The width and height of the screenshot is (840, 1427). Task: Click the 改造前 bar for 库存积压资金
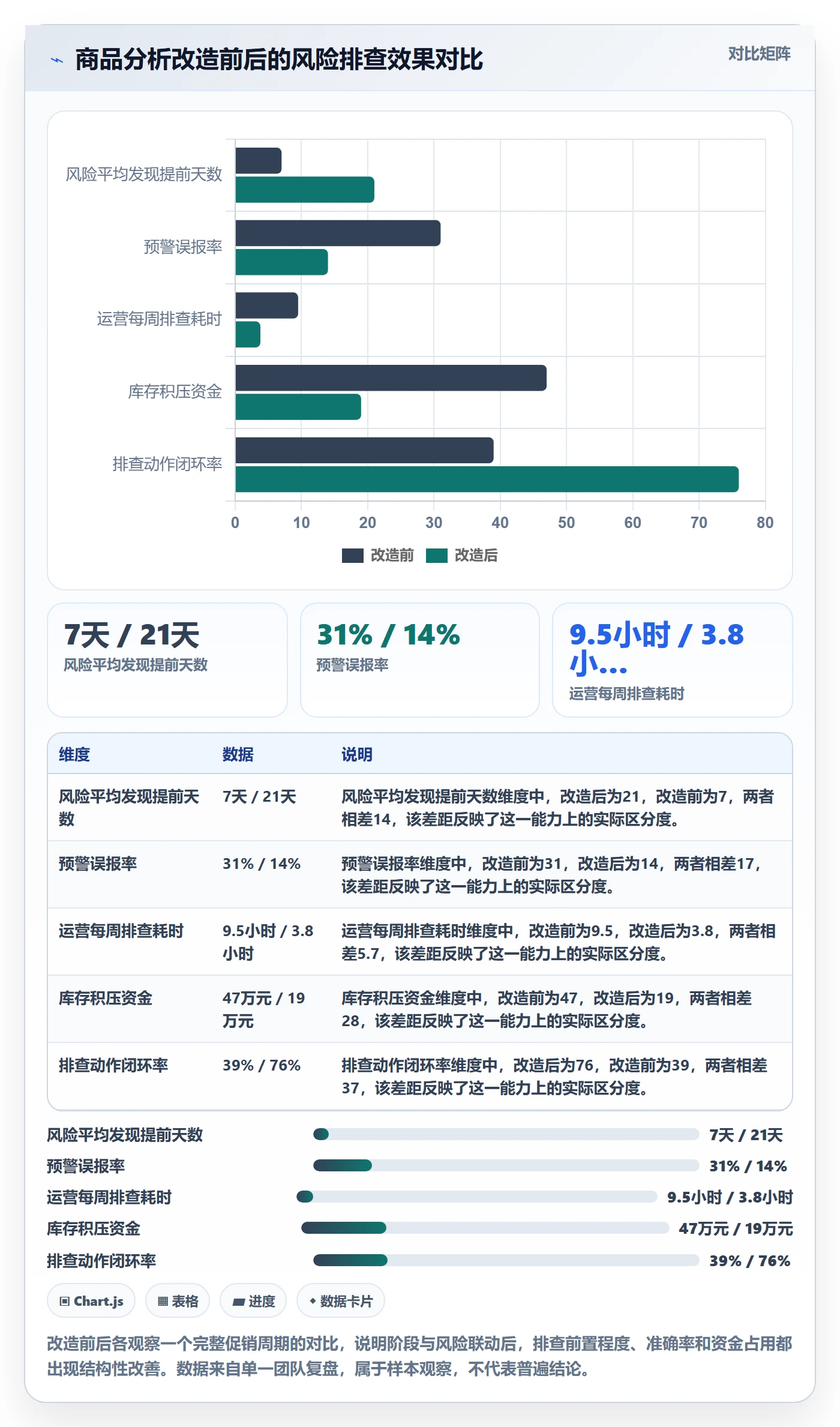point(391,378)
